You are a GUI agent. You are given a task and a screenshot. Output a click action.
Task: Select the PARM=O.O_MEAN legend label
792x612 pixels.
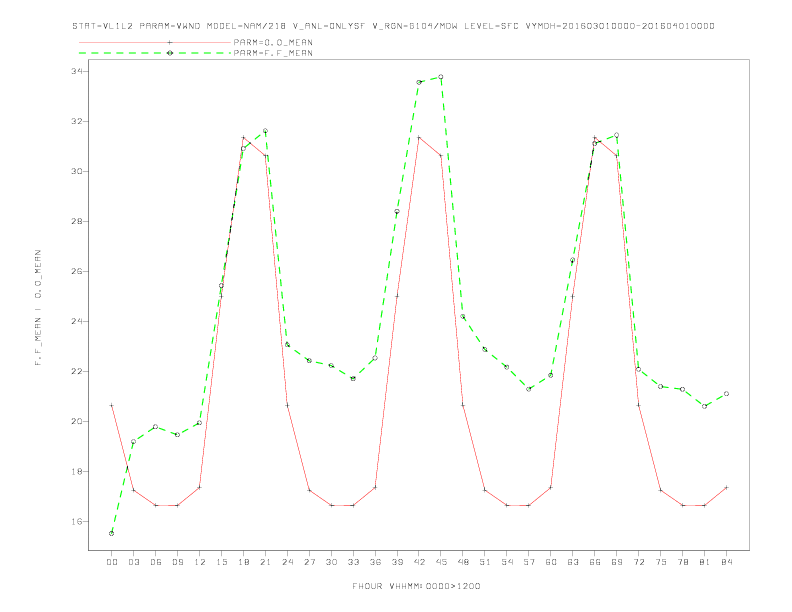(x=273, y=42)
